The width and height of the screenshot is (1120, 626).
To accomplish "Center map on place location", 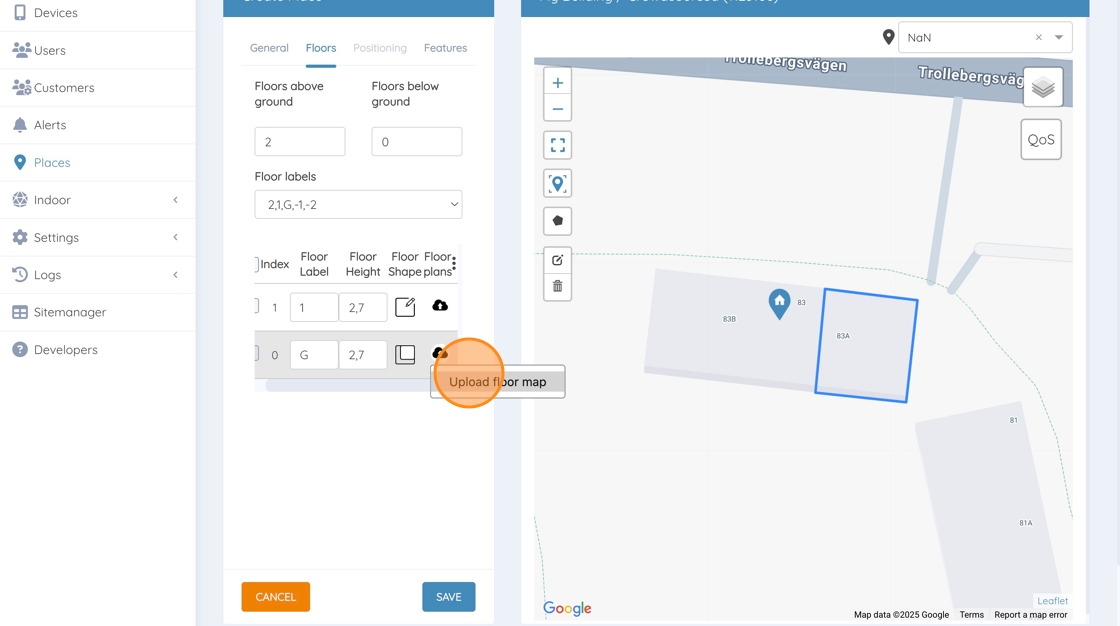I will tap(558, 184).
